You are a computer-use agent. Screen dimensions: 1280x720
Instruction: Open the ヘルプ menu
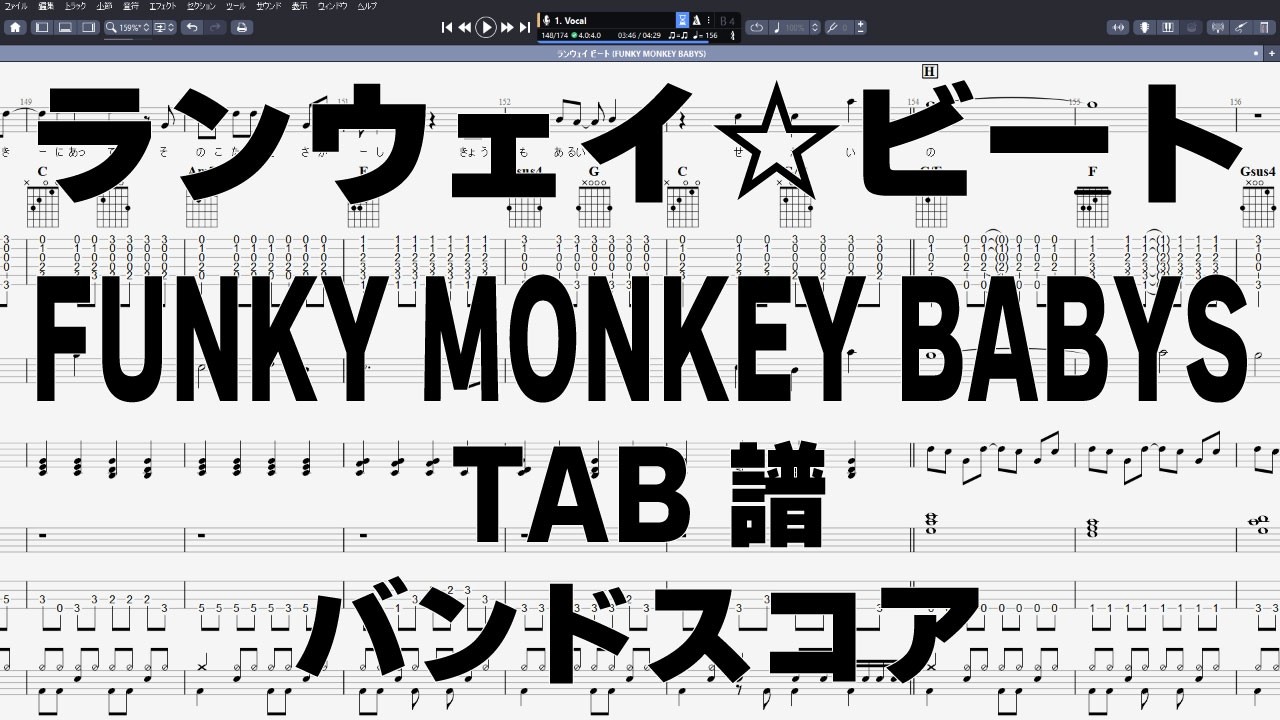tap(368, 6)
